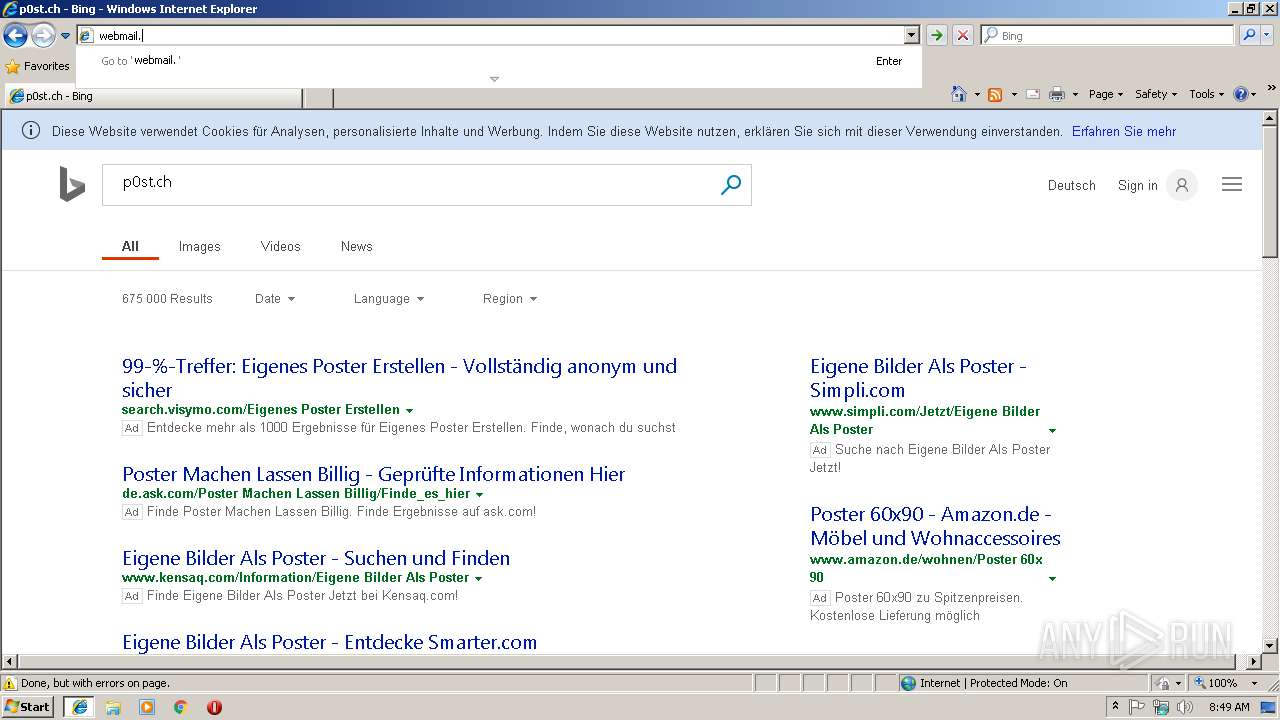Open the Page menu
Image resolution: width=1280 pixels, height=720 pixels.
click(1105, 94)
